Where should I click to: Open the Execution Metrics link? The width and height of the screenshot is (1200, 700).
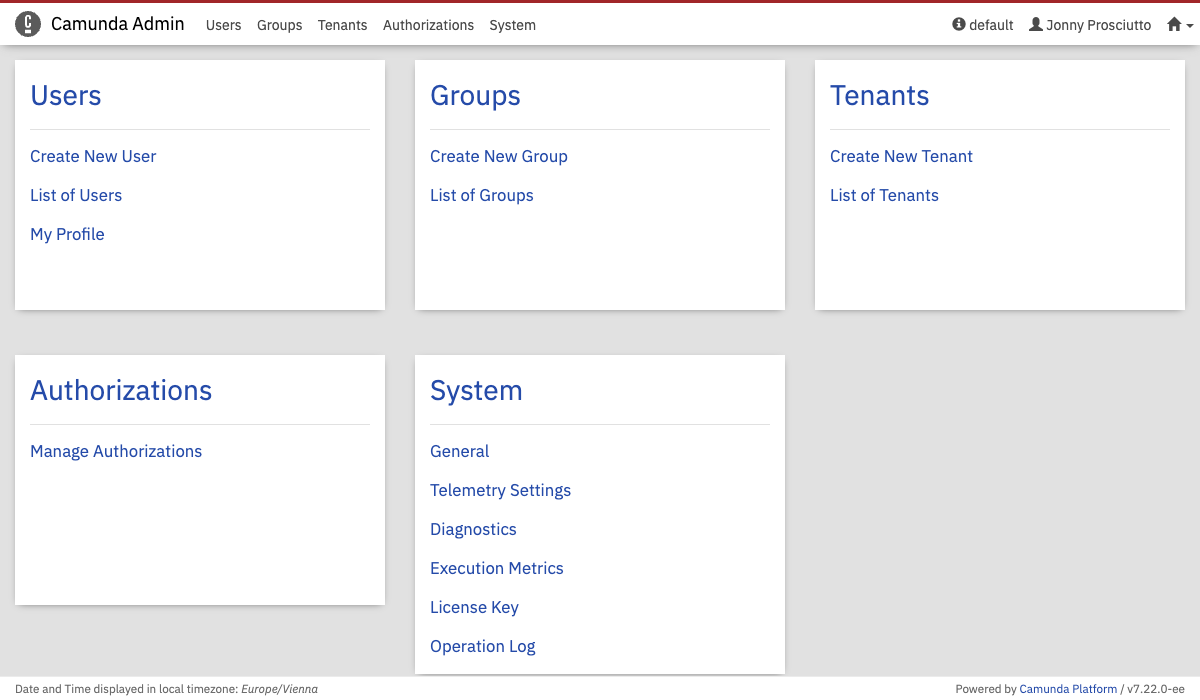[x=496, y=568]
